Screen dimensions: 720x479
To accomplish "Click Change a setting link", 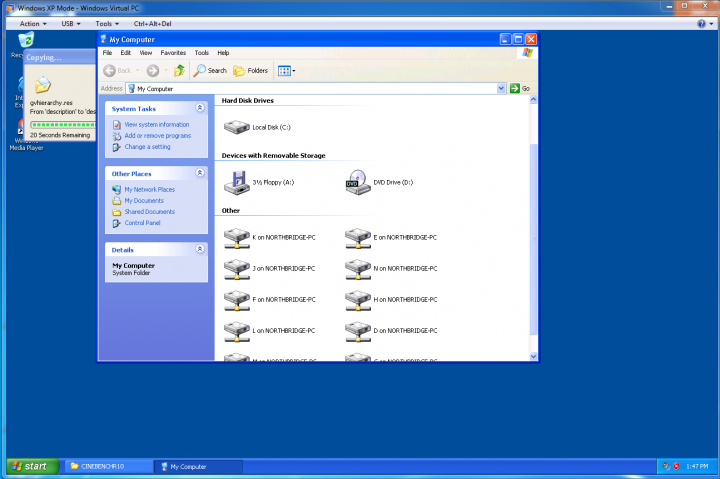I will point(147,147).
